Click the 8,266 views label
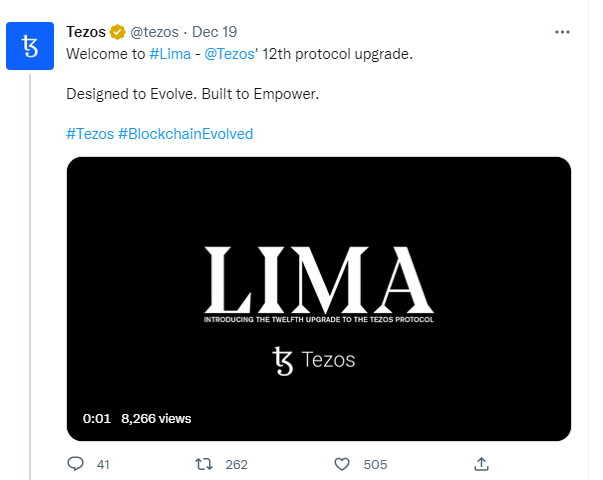 pos(156,418)
